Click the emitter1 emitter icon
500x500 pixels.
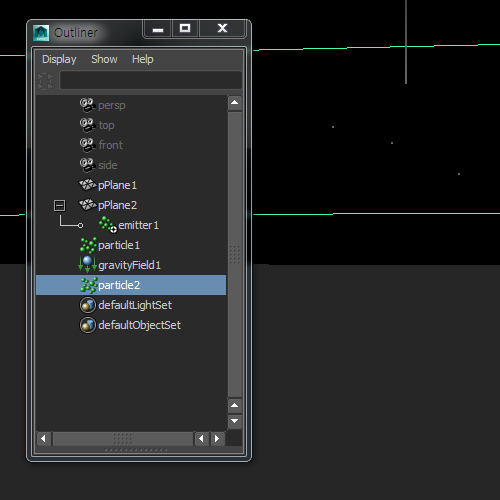click(x=108, y=224)
